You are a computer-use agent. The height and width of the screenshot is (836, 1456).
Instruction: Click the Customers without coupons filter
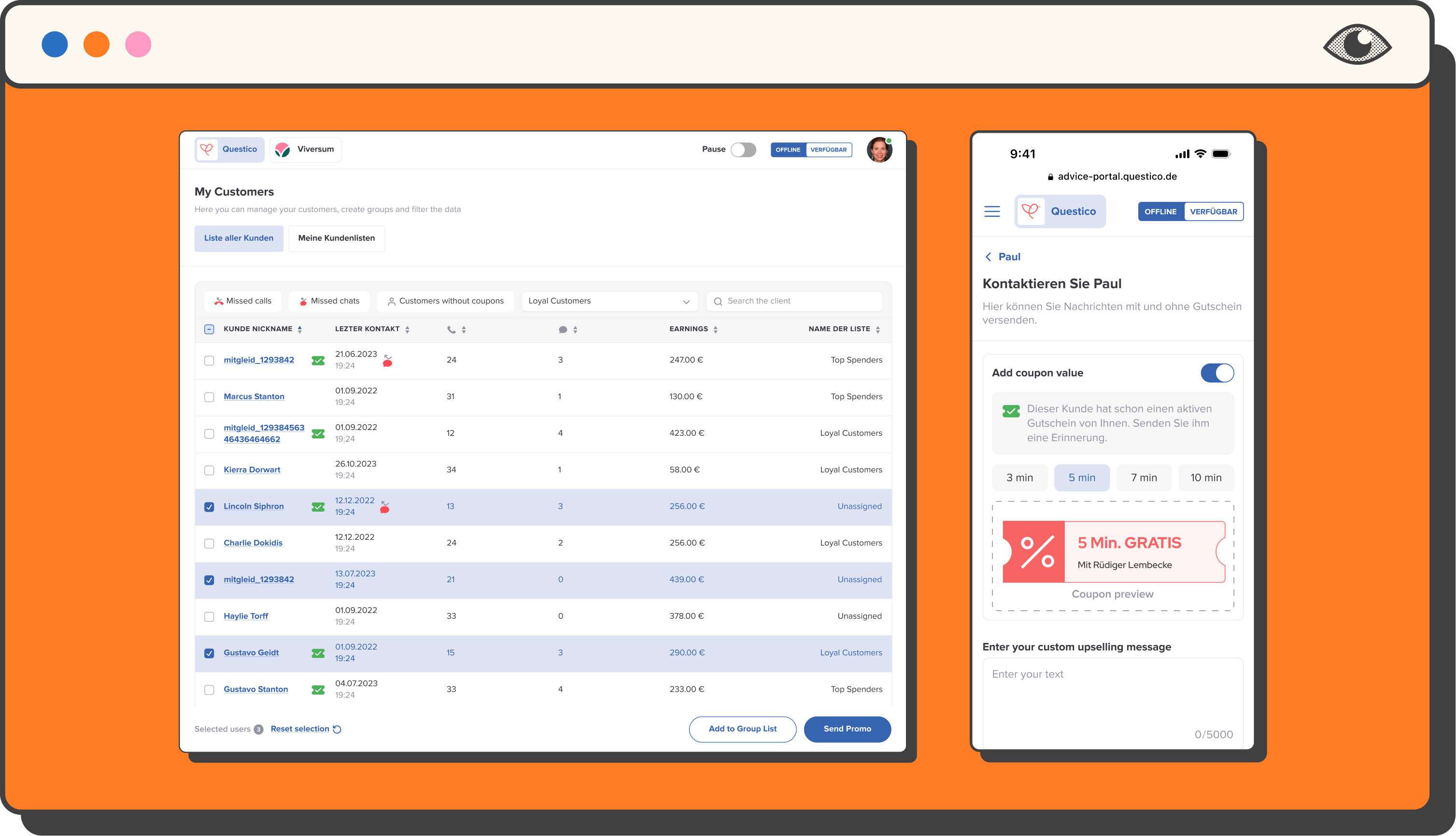(446, 301)
